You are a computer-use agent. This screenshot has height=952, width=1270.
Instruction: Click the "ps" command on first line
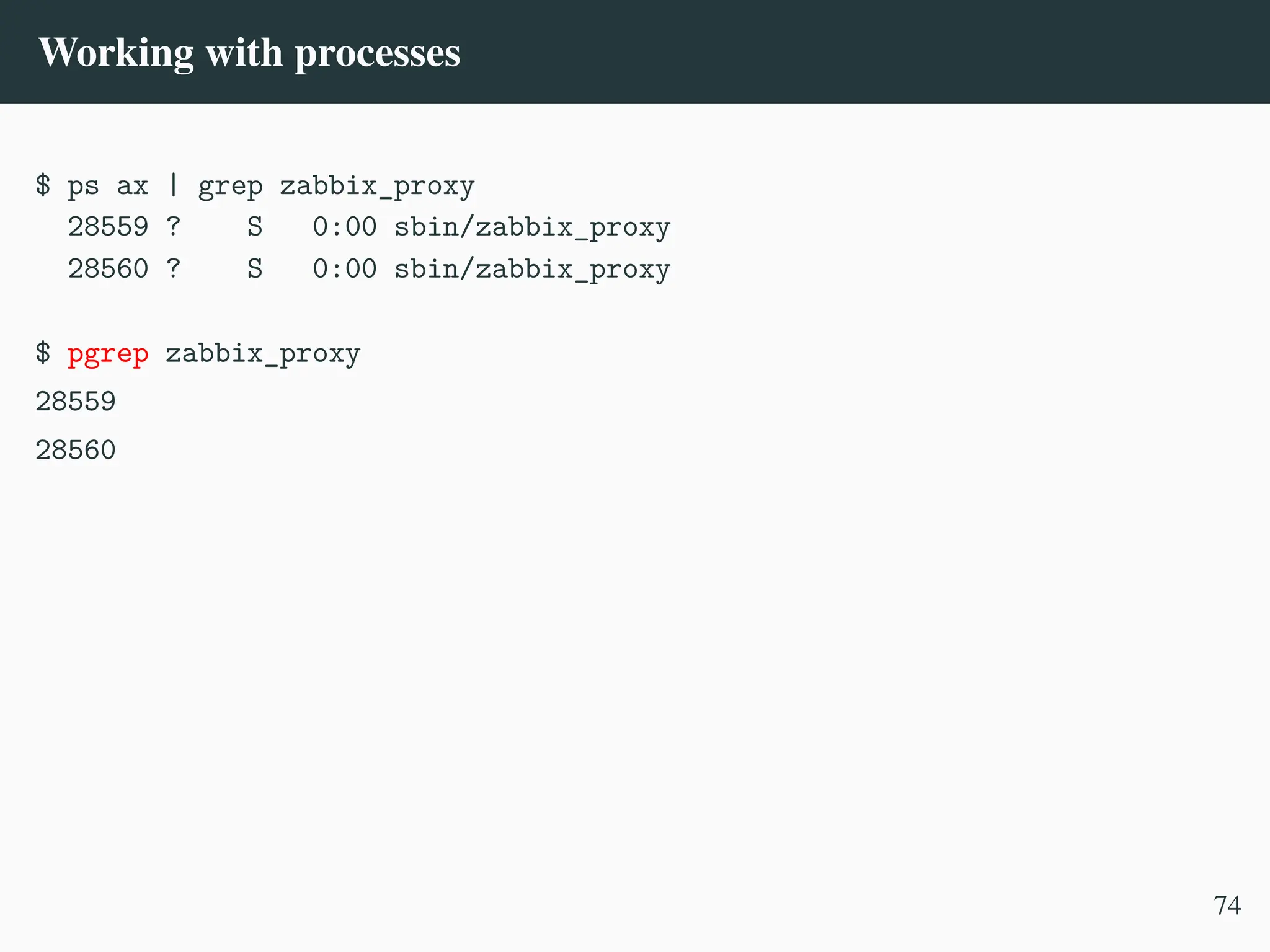pyautogui.click(x=83, y=186)
